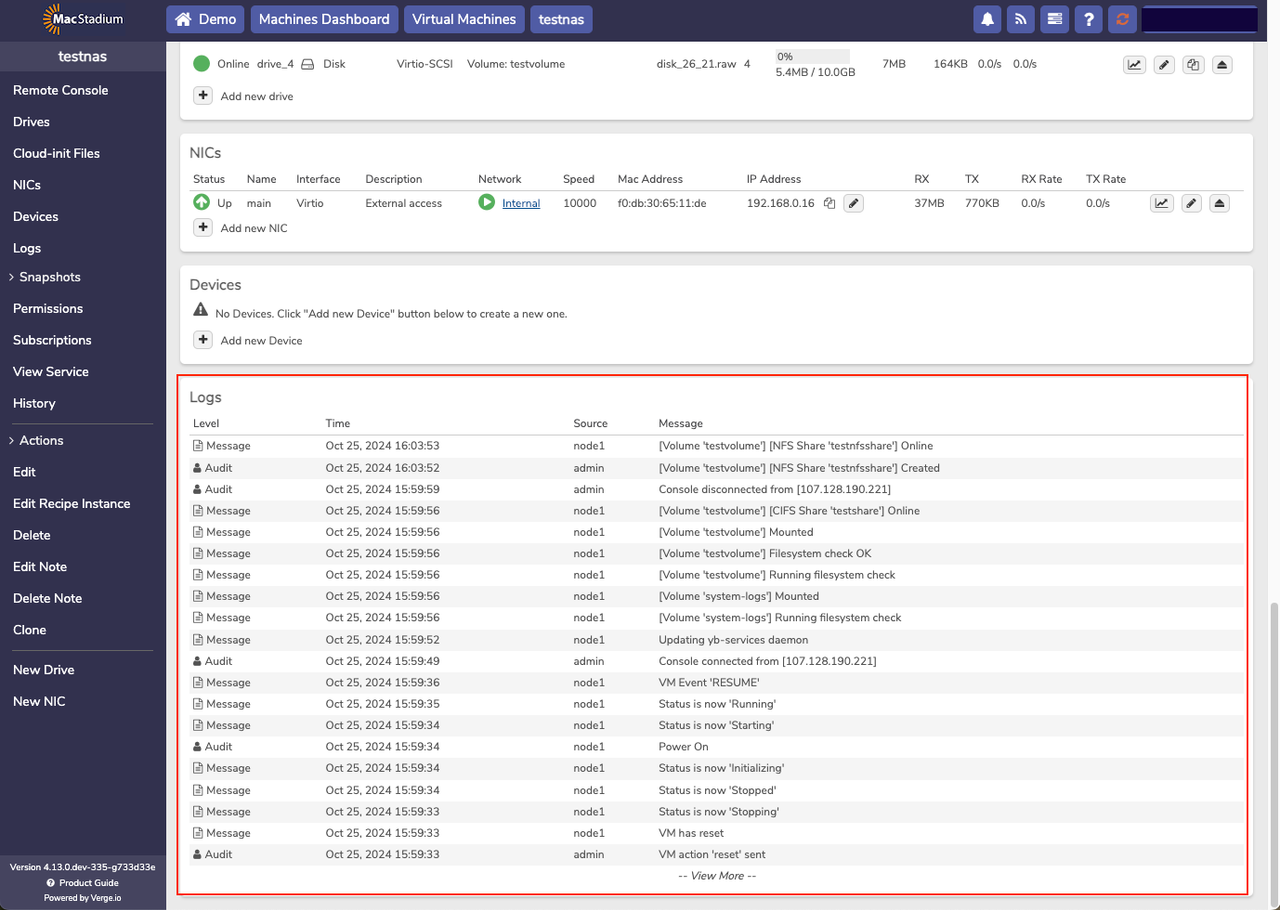Screen dimensions: 1280x910
Task: Click the orange refresh icon in the top bar
Action: click(x=1122, y=19)
